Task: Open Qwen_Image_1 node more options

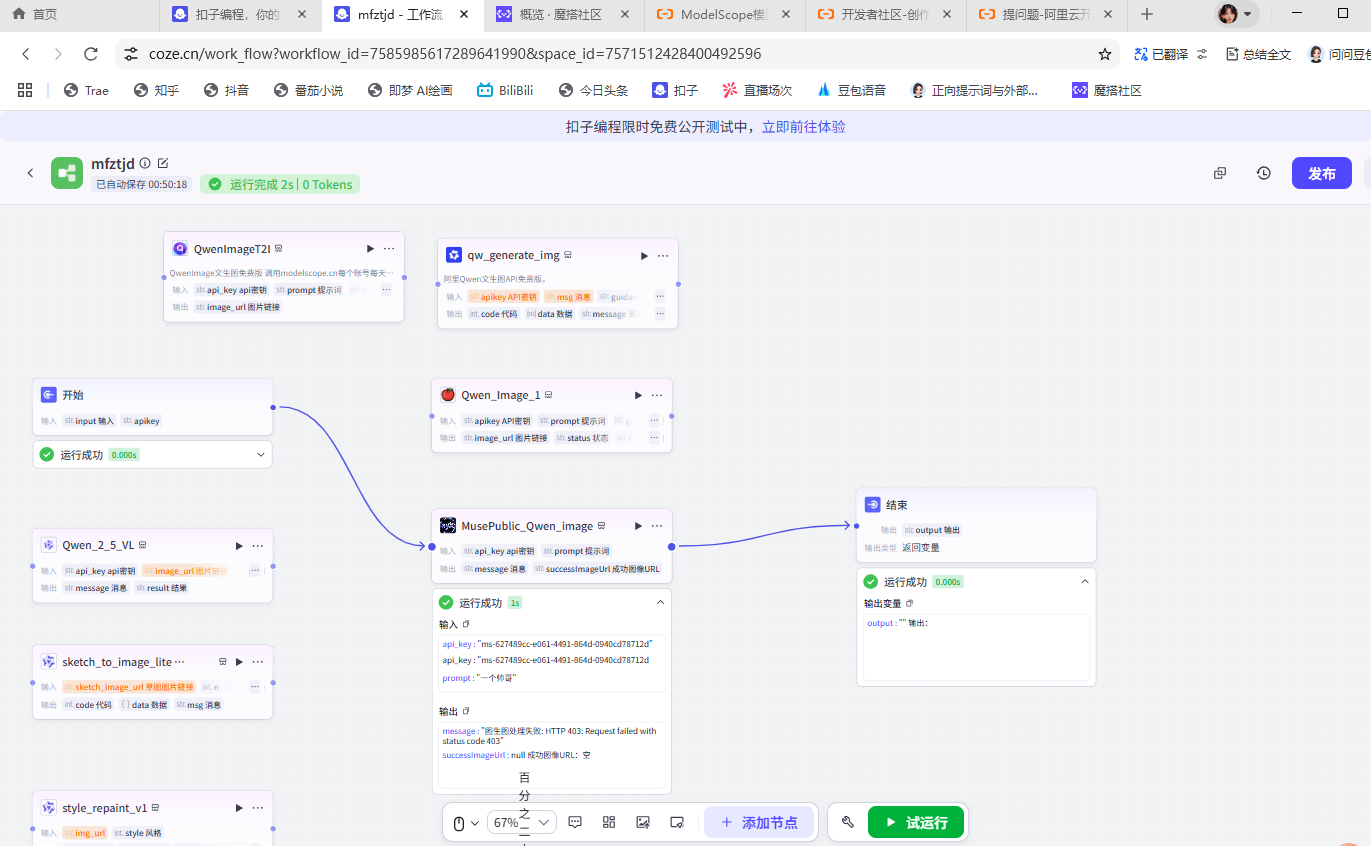Action: coord(657,395)
